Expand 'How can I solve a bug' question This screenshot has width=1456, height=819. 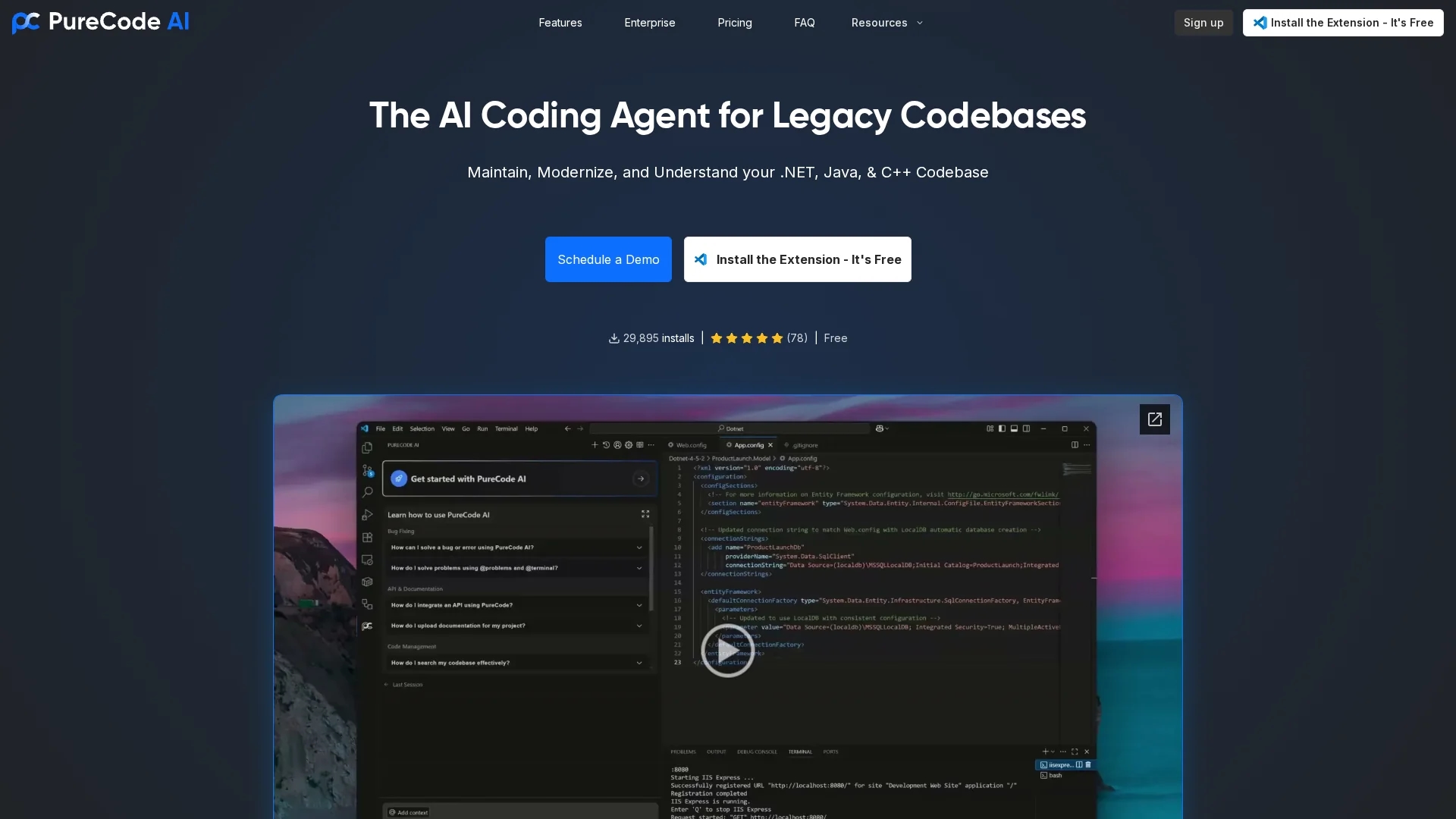pyautogui.click(x=517, y=548)
